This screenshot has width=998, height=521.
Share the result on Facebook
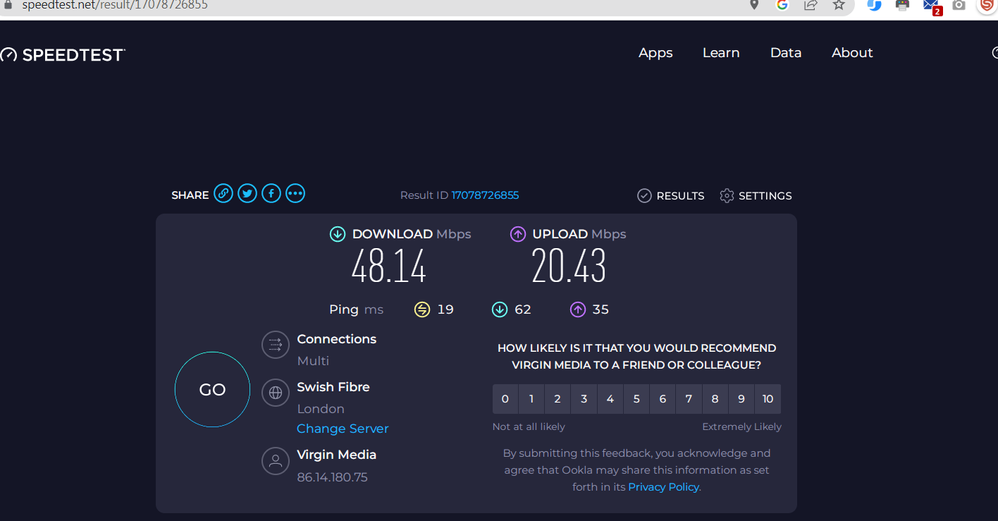[x=271, y=193]
